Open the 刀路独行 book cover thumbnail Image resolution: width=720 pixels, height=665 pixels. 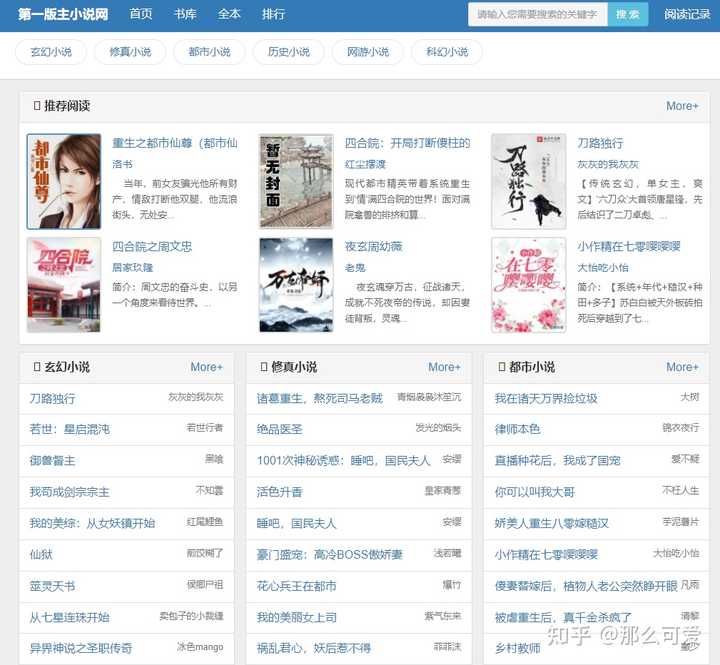[529, 181]
